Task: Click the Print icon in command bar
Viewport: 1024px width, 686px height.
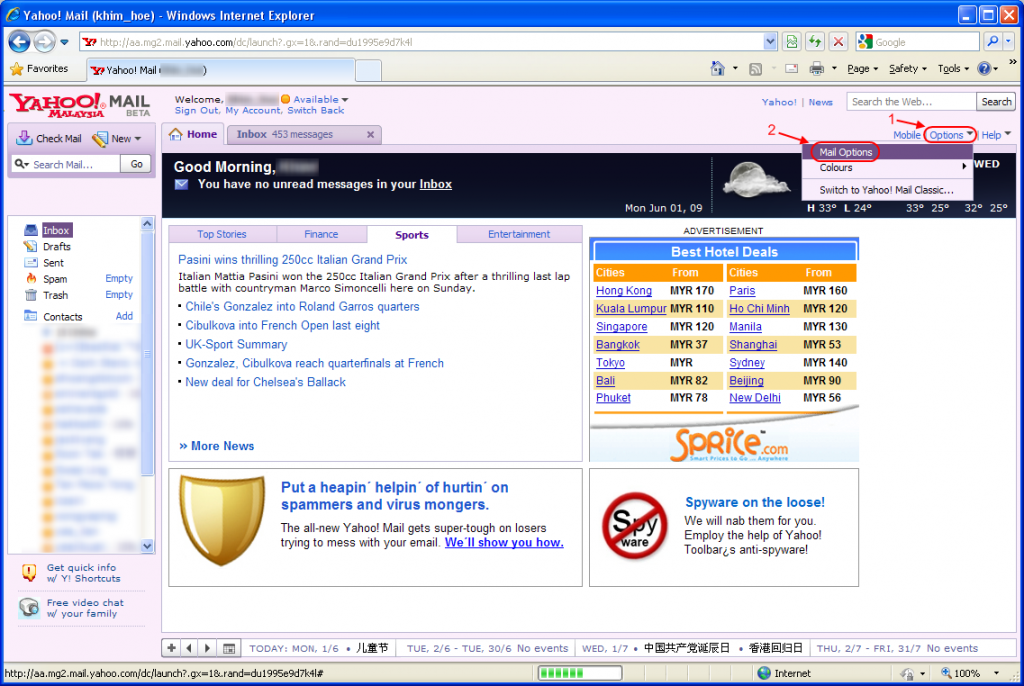Action: coord(816,69)
